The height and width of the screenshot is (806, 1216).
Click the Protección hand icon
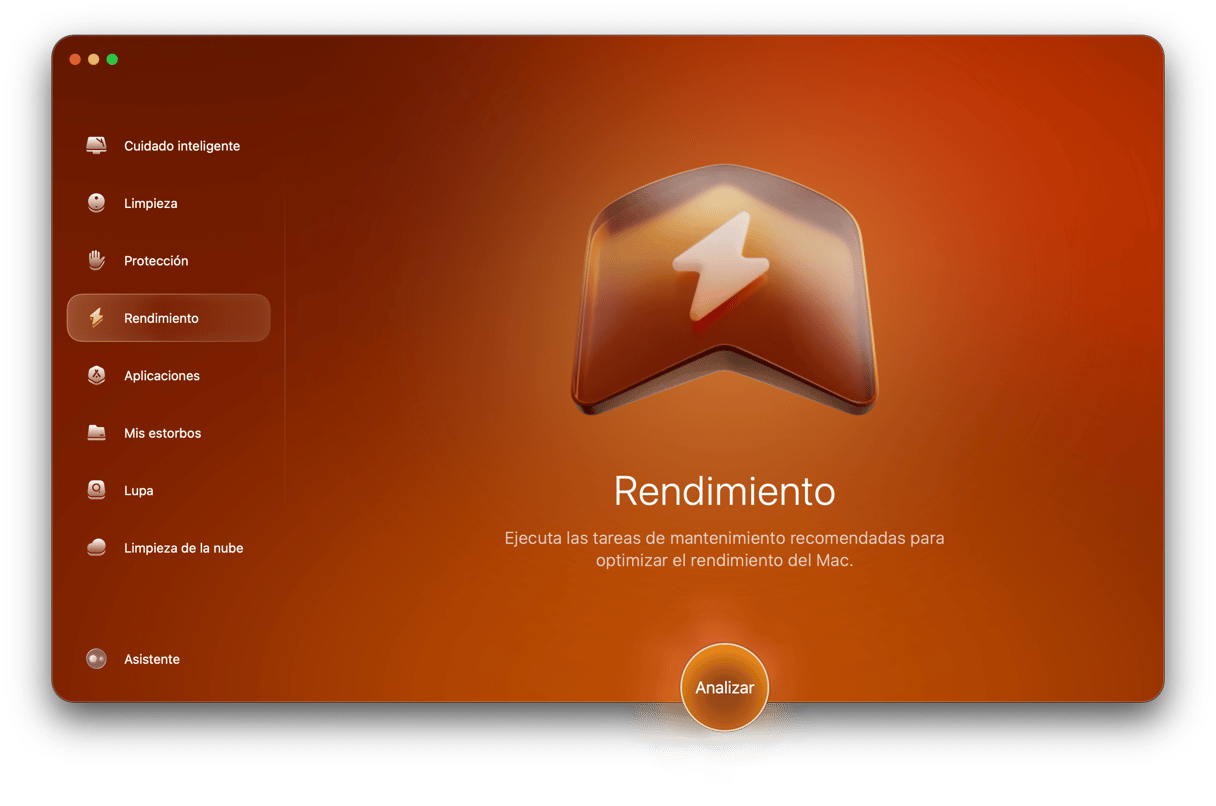96,261
